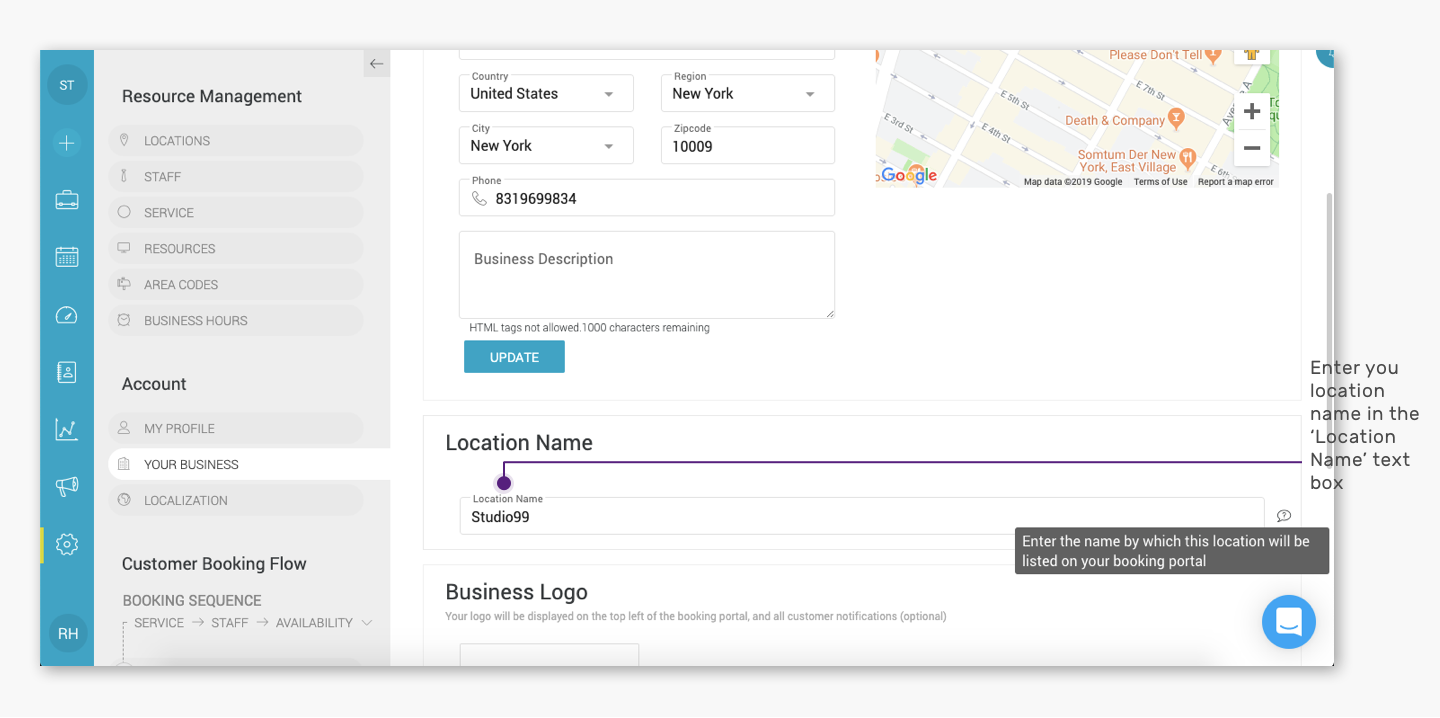
Task: Click the Customer Booking Flow heading
Action: (x=214, y=564)
